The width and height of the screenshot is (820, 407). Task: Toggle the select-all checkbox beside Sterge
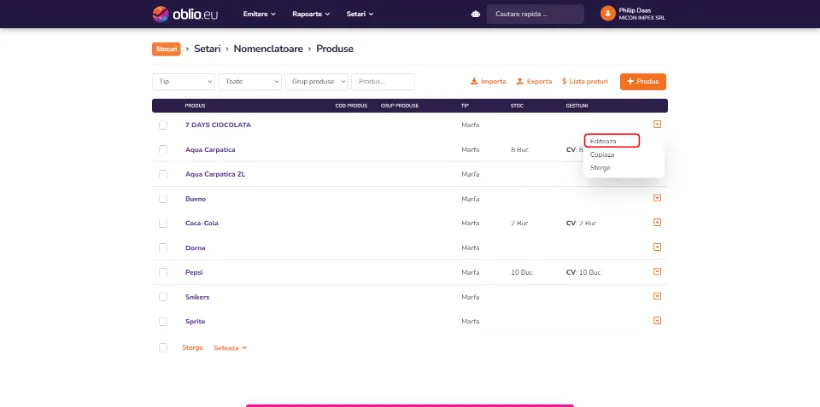[163, 348]
